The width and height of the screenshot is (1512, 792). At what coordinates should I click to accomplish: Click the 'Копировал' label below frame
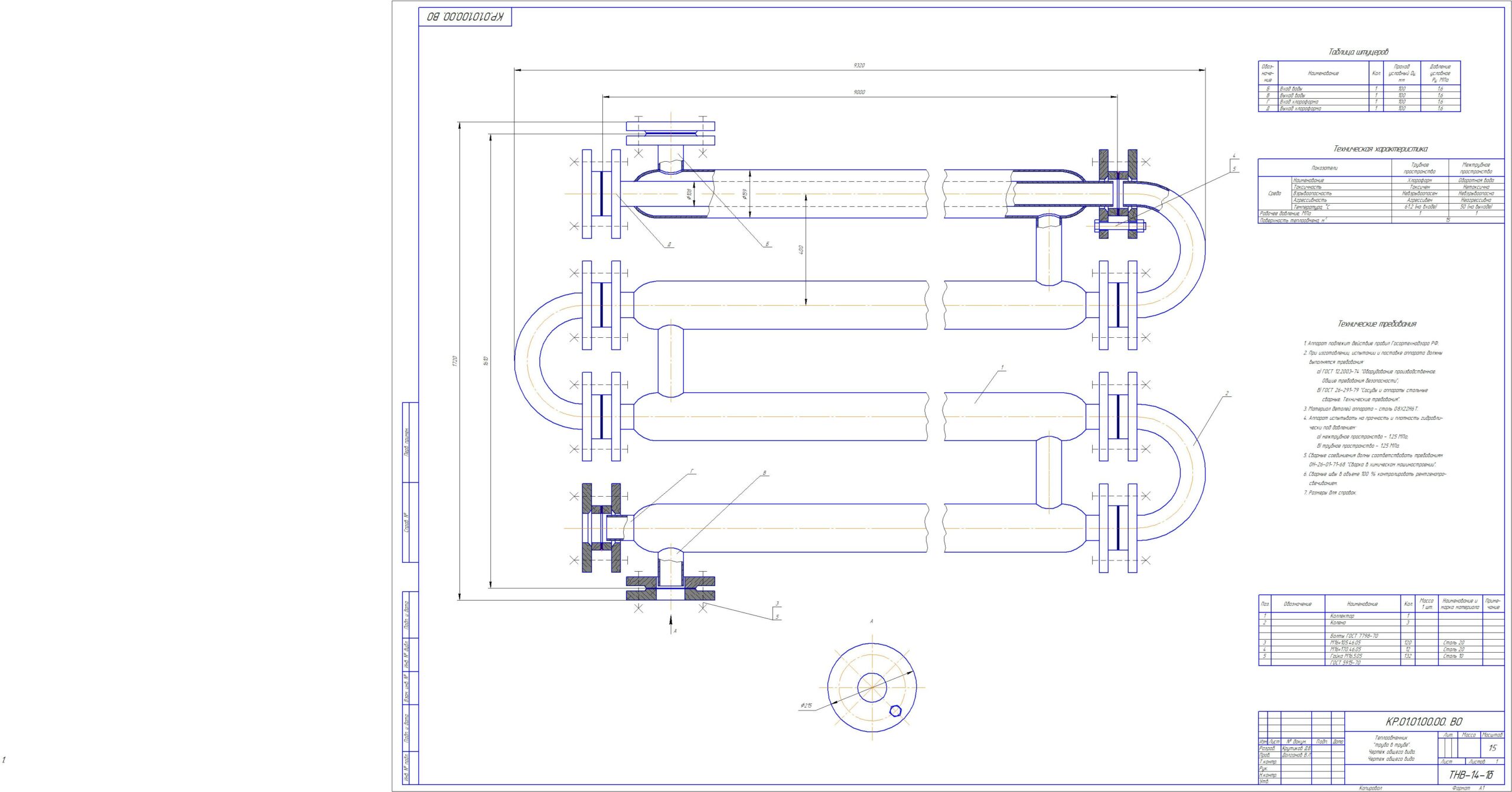1370,788
